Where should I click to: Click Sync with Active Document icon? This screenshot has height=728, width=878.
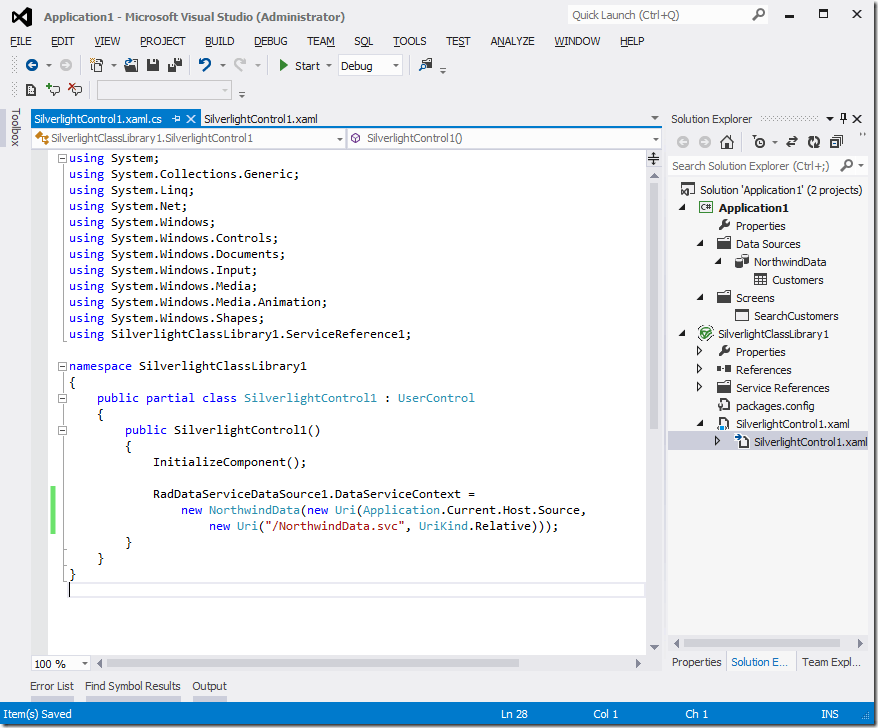click(x=791, y=142)
